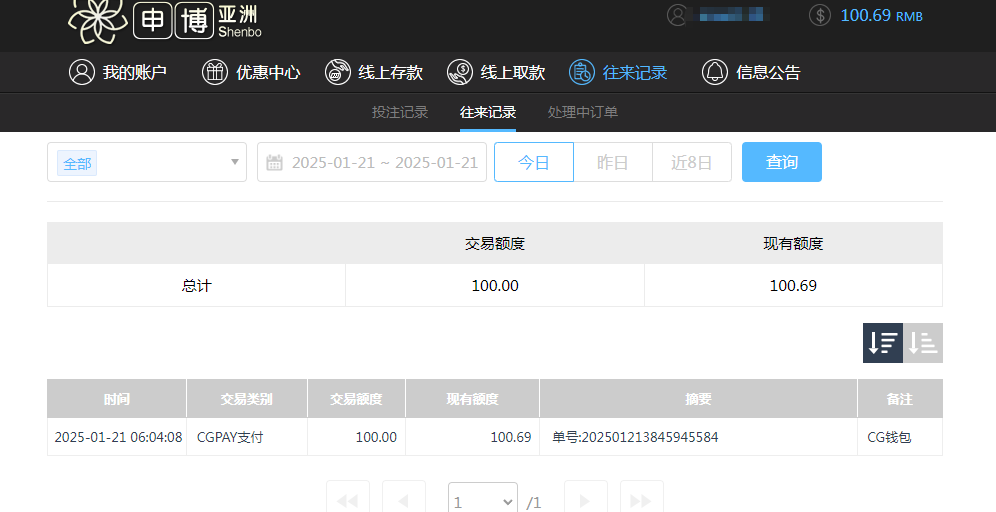
Task: Click the dollar balance icon in header
Action: (x=820, y=15)
